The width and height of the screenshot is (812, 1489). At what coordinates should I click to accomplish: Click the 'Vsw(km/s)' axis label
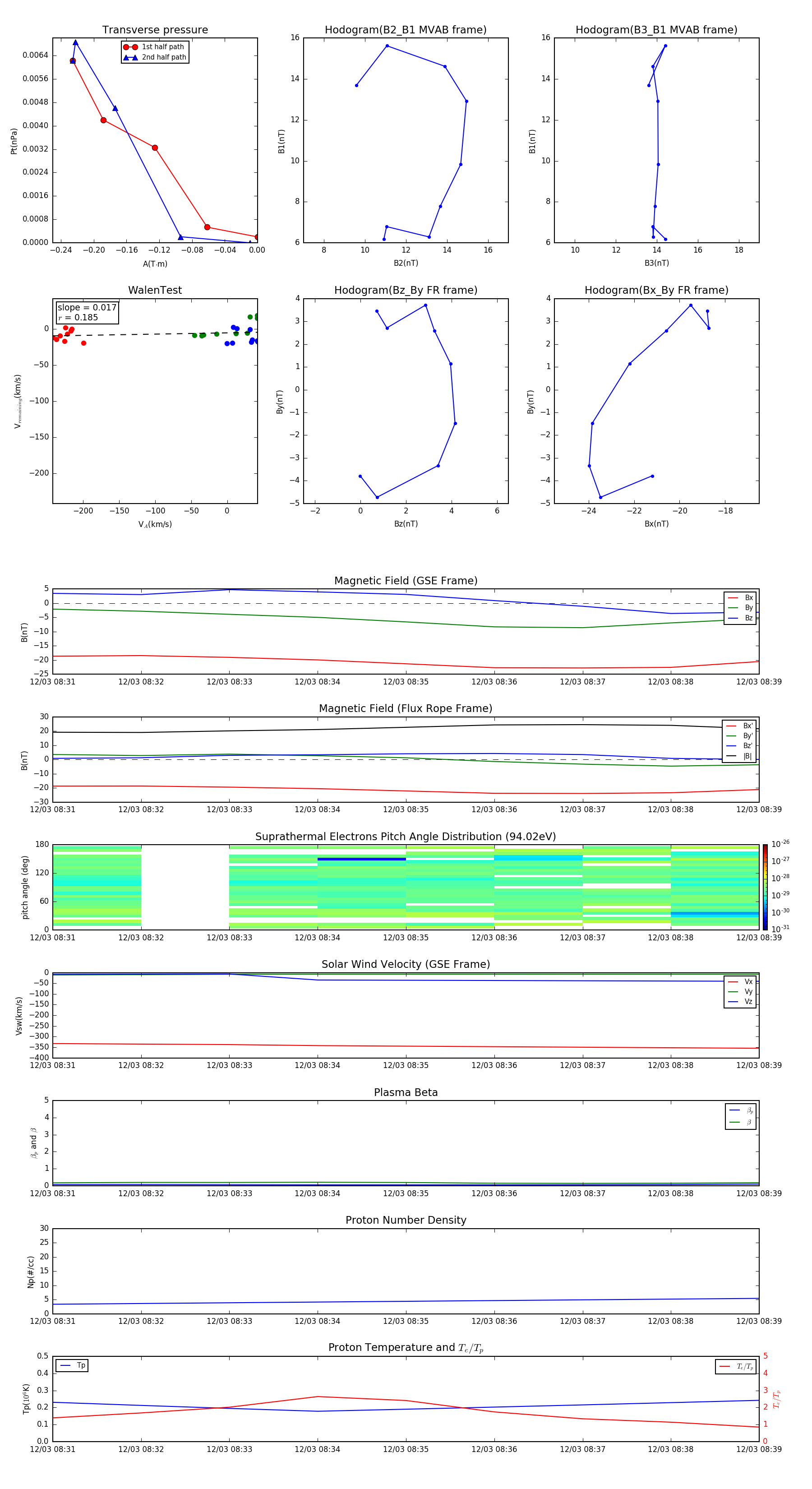19,1016
